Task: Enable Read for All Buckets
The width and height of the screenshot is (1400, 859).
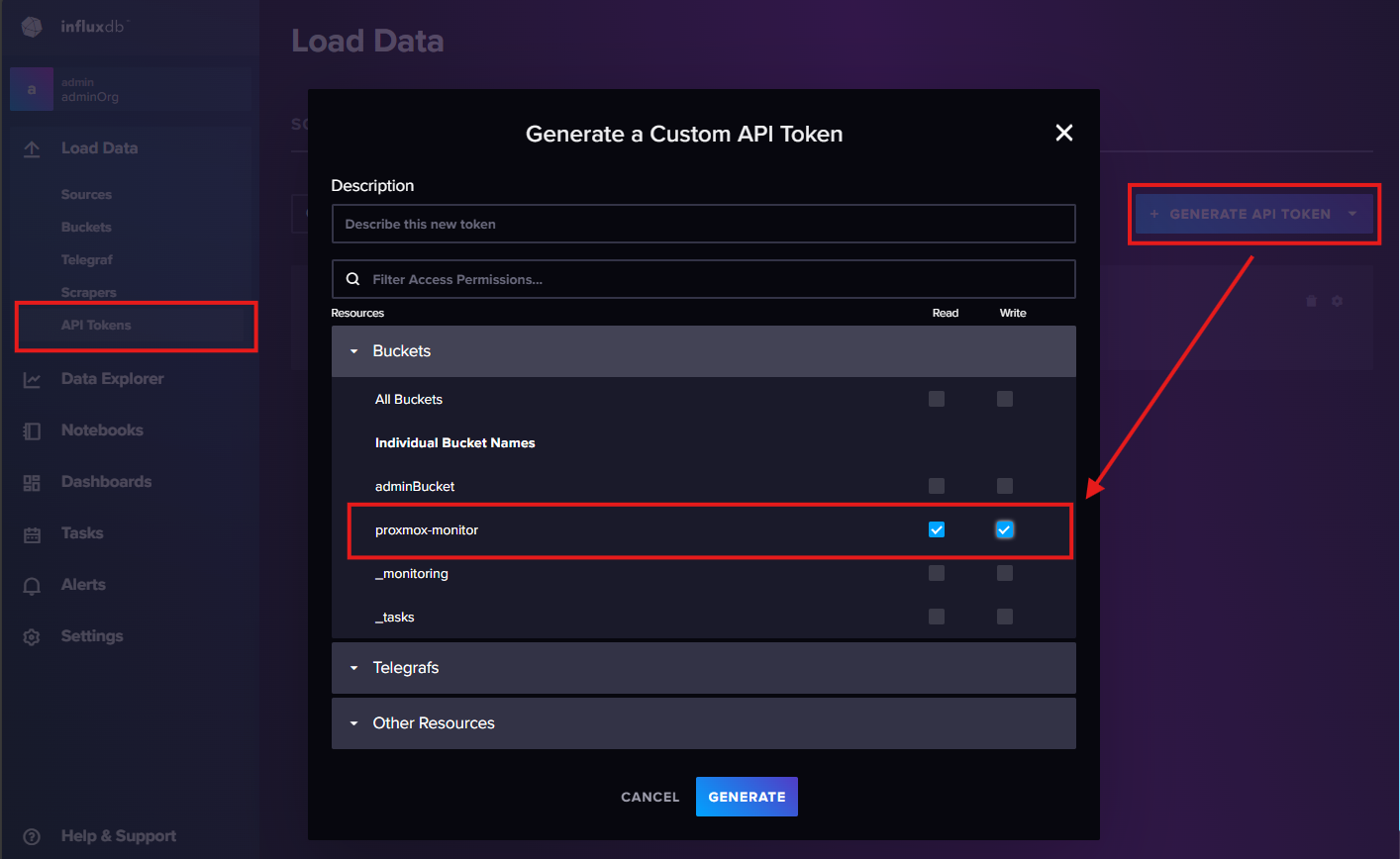Action: 937,399
